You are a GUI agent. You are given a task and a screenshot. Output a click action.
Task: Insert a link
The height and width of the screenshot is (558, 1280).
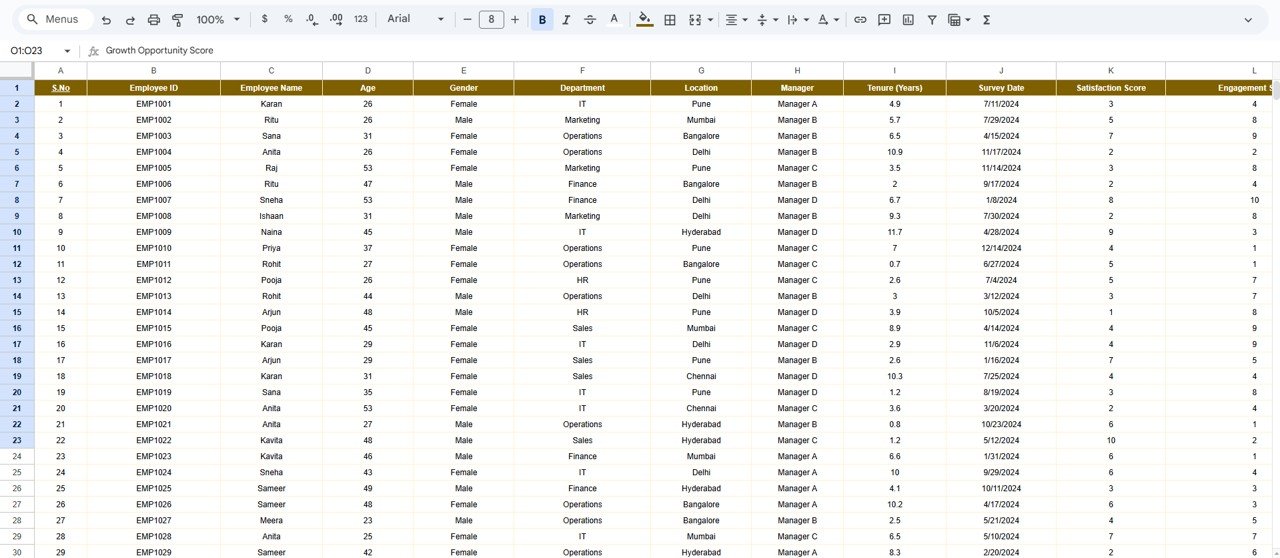coord(860,19)
